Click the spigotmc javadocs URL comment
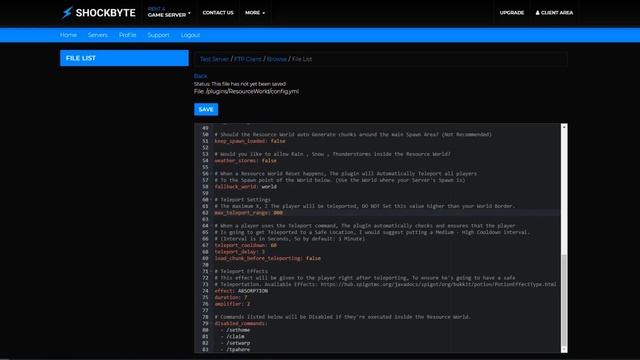The image size is (640, 360). pos(438,284)
